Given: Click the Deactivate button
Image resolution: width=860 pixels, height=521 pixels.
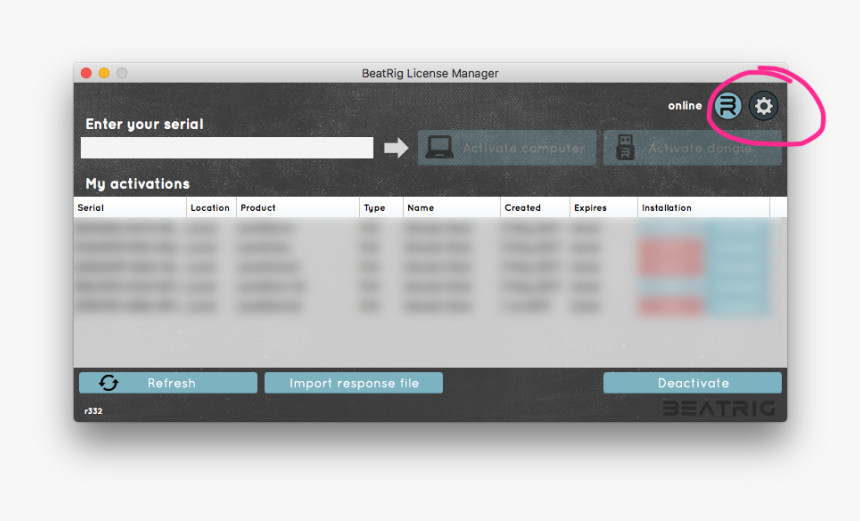Looking at the screenshot, I should tap(692, 383).
